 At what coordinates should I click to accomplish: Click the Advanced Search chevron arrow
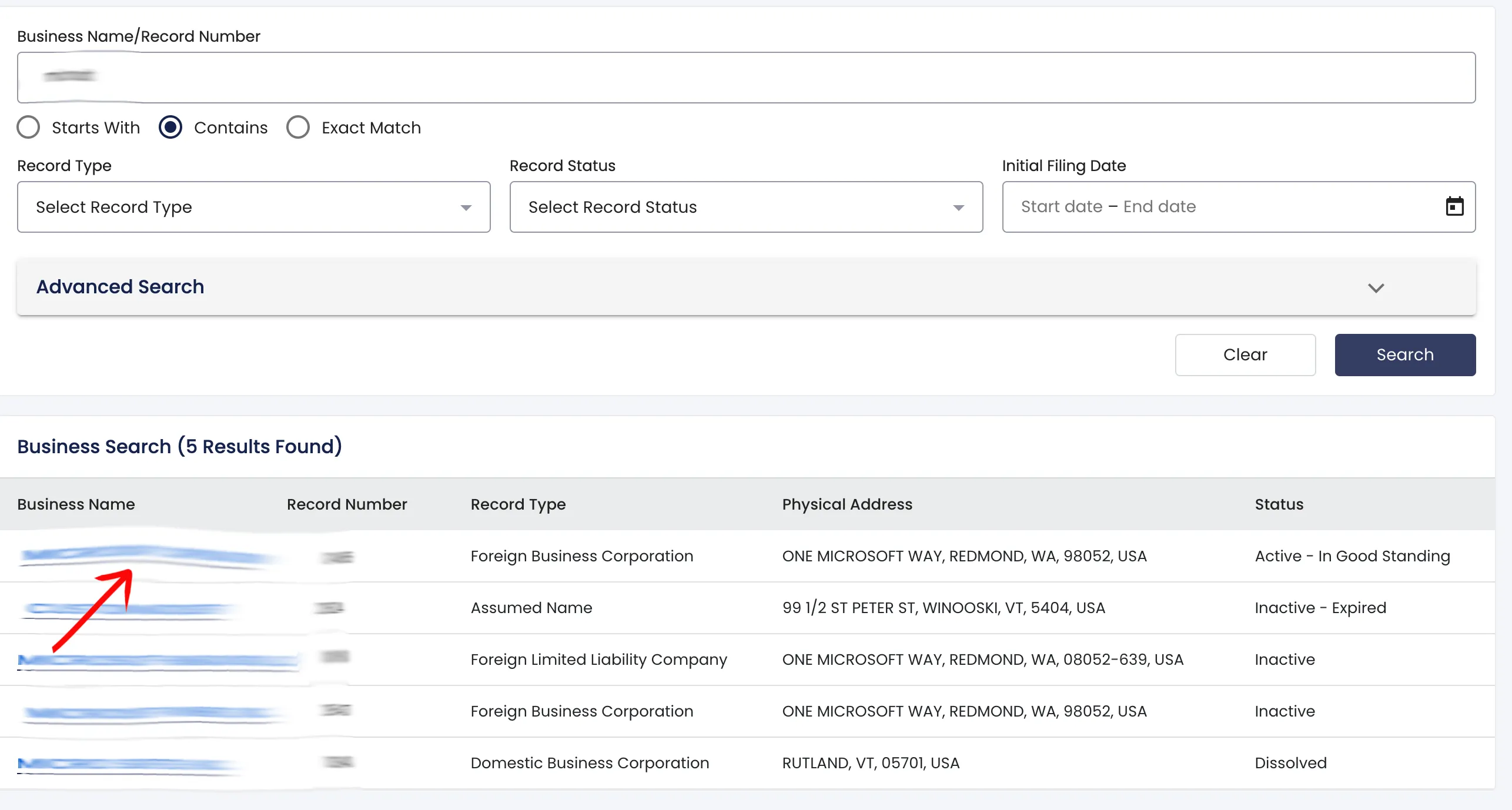(x=1376, y=288)
